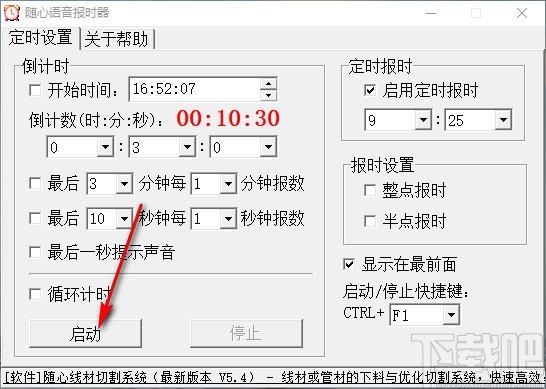546x389 pixels.
Task: Enable 整点报时 checkbox
Action: coord(369,190)
